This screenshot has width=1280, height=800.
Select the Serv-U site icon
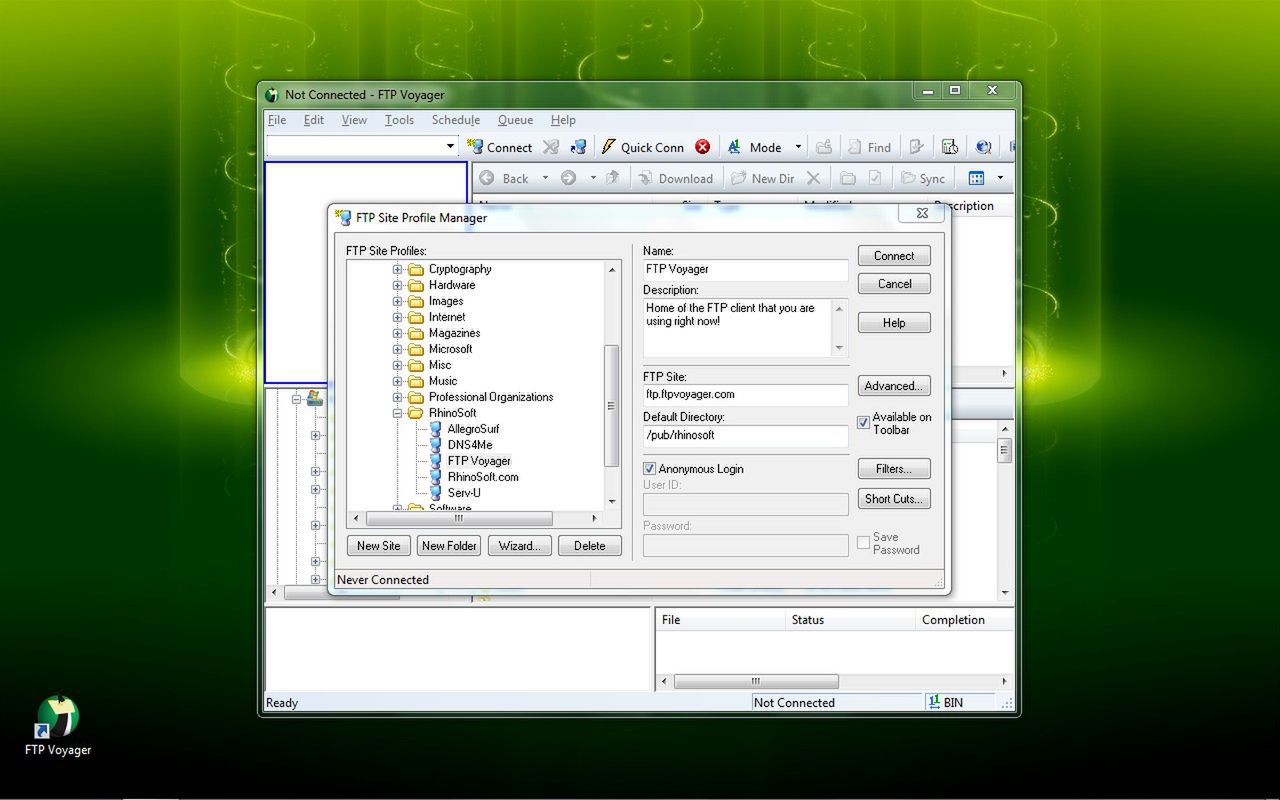pyautogui.click(x=436, y=493)
